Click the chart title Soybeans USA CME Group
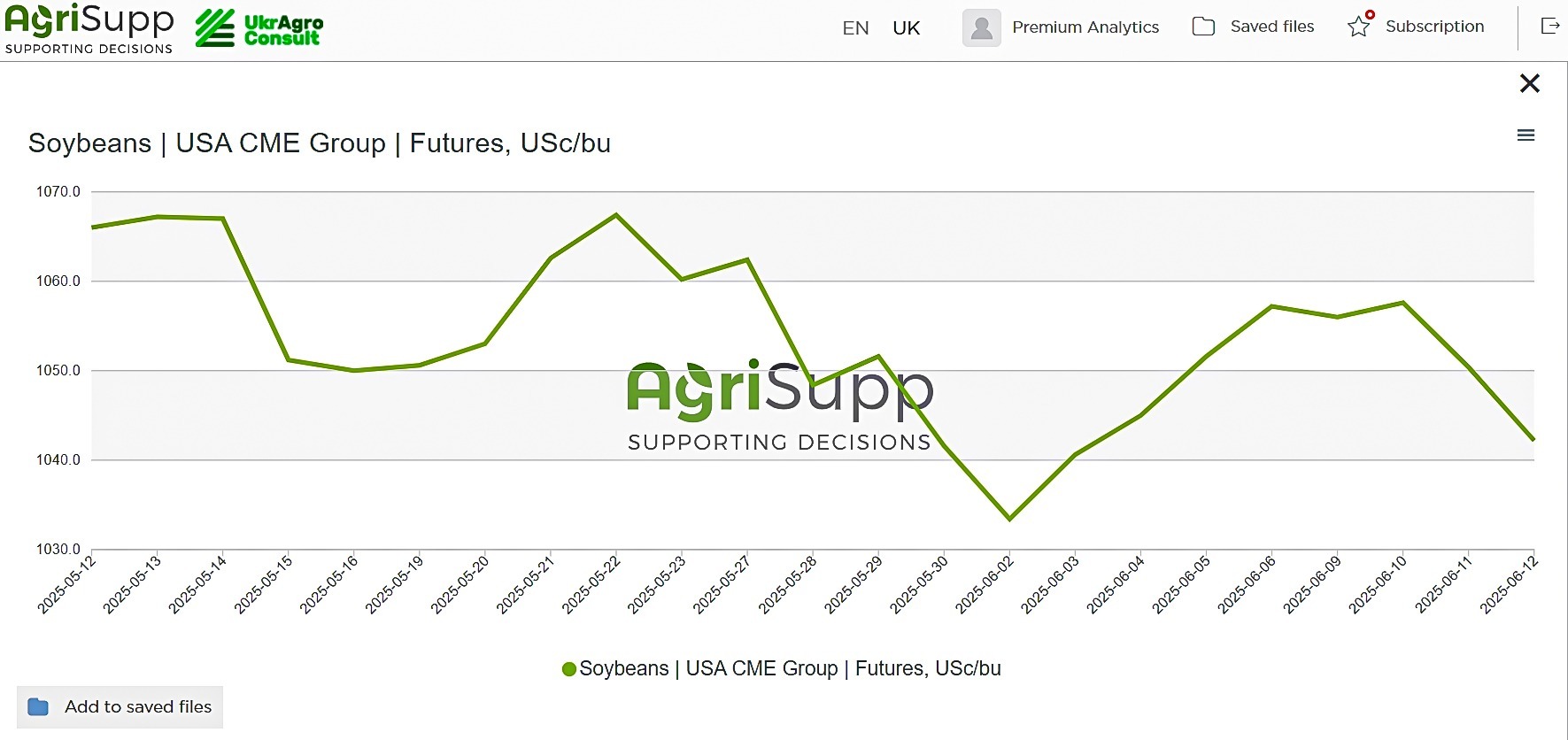 coord(320,143)
